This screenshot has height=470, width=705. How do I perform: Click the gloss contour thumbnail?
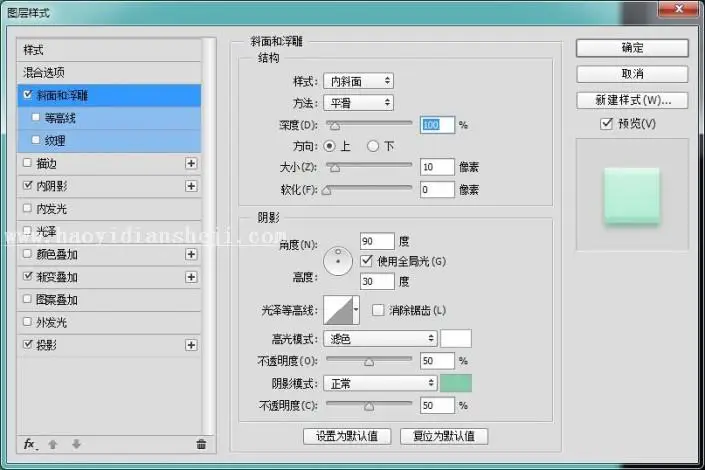coord(338,310)
